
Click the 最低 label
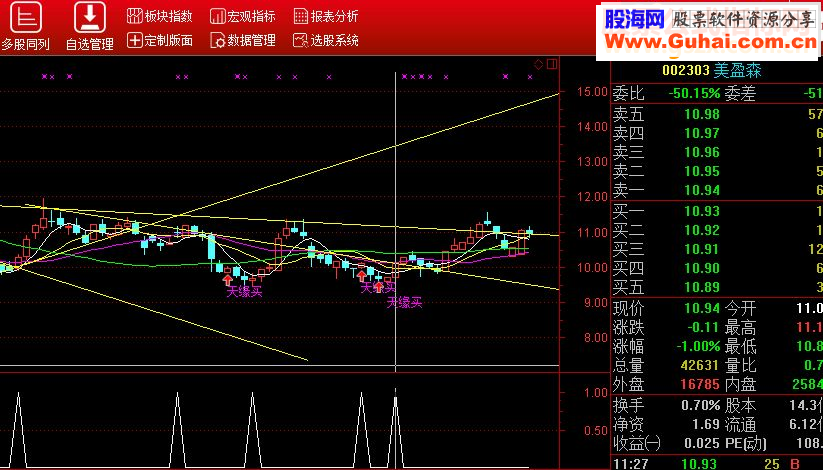(740, 347)
